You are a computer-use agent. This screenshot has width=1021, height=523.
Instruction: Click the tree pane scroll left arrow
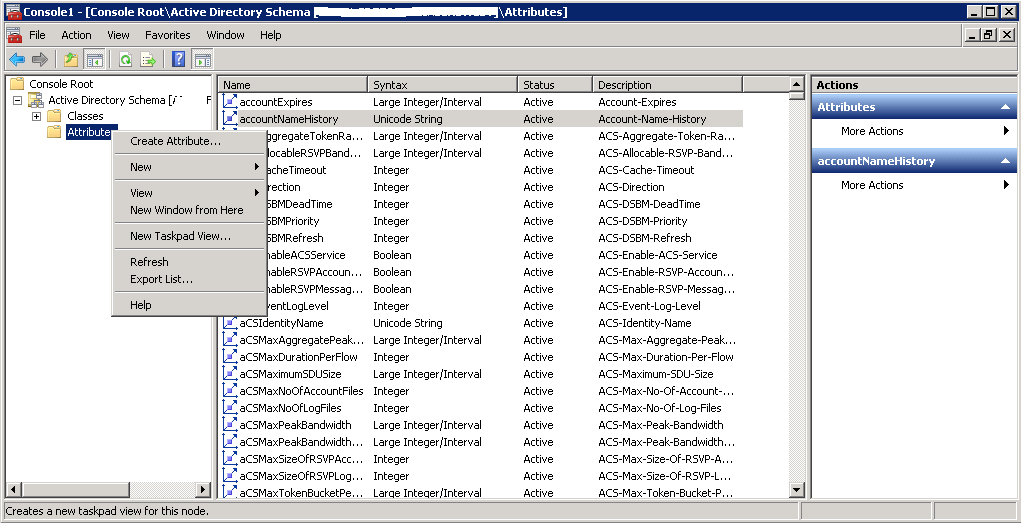13,490
